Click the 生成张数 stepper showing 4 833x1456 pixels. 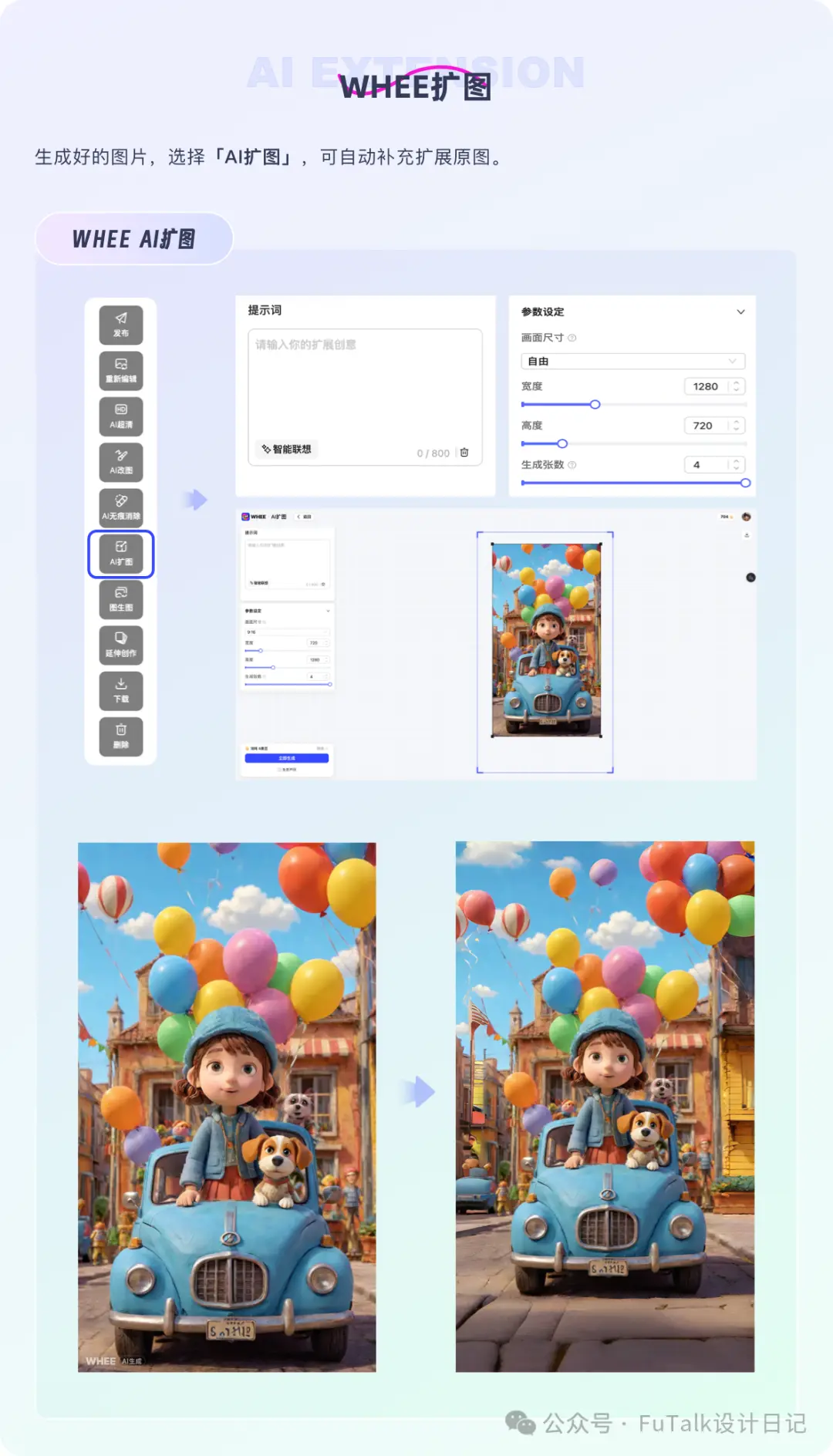pos(714,465)
